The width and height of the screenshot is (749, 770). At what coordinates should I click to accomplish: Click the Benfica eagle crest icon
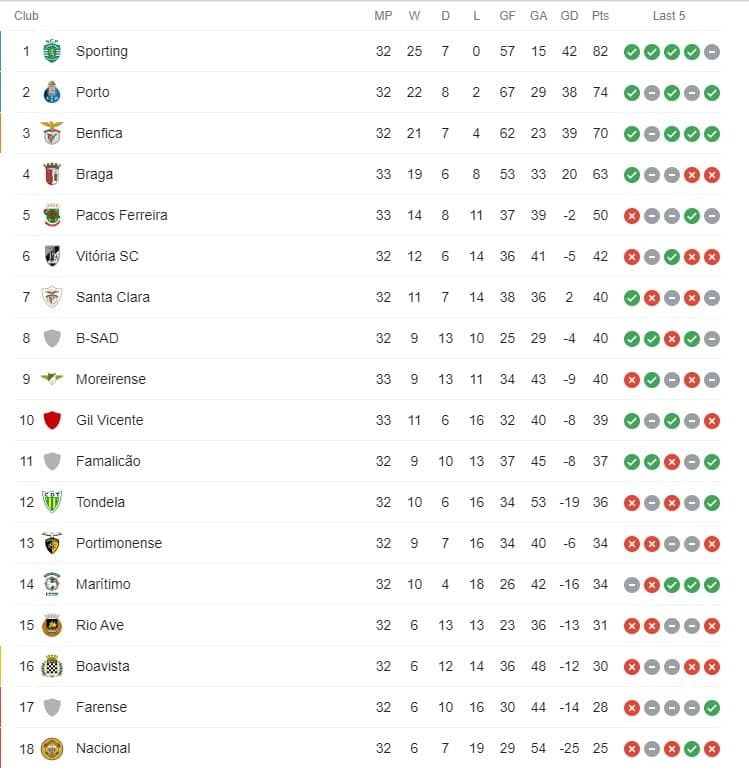[x=52, y=133]
